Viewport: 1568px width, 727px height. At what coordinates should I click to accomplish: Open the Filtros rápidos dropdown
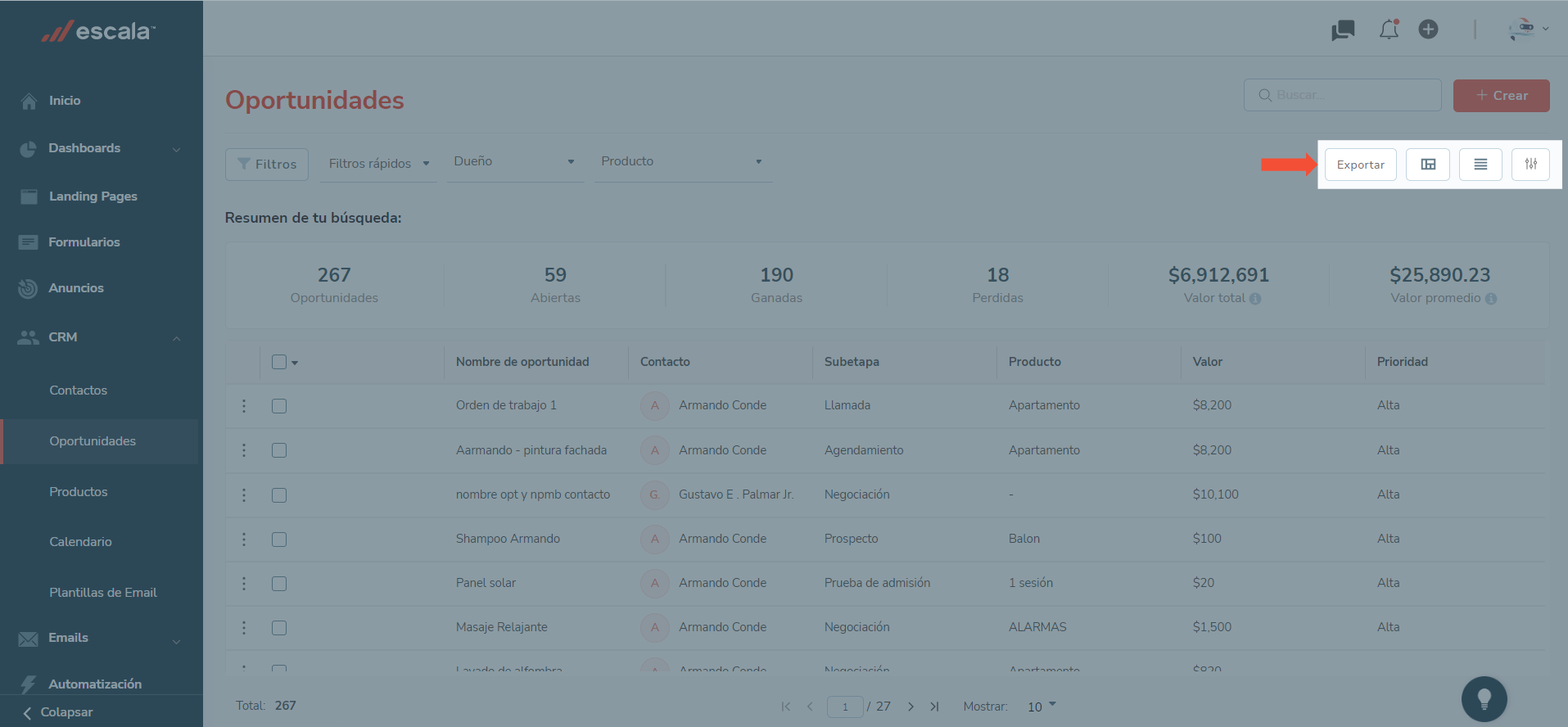point(378,164)
